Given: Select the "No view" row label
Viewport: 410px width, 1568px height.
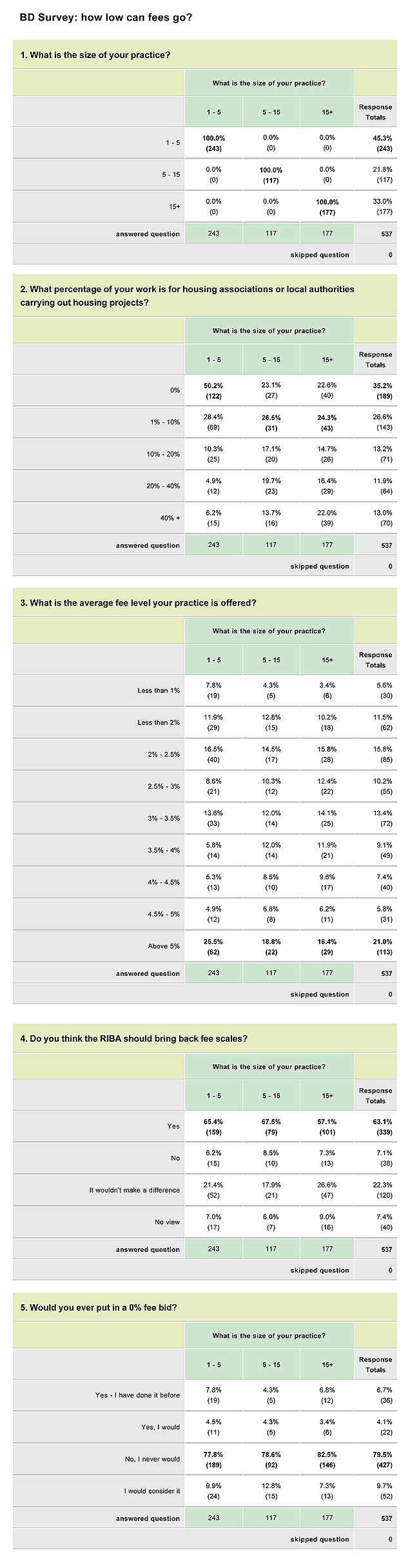Looking at the screenshot, I should point(167,1222).
